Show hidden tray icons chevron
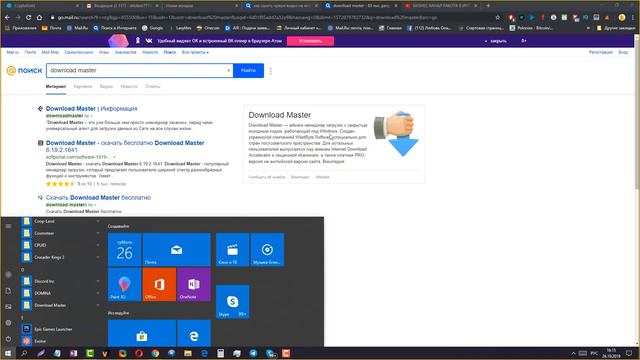The width and height of the screenshot is (640, 360). (573, 353)
